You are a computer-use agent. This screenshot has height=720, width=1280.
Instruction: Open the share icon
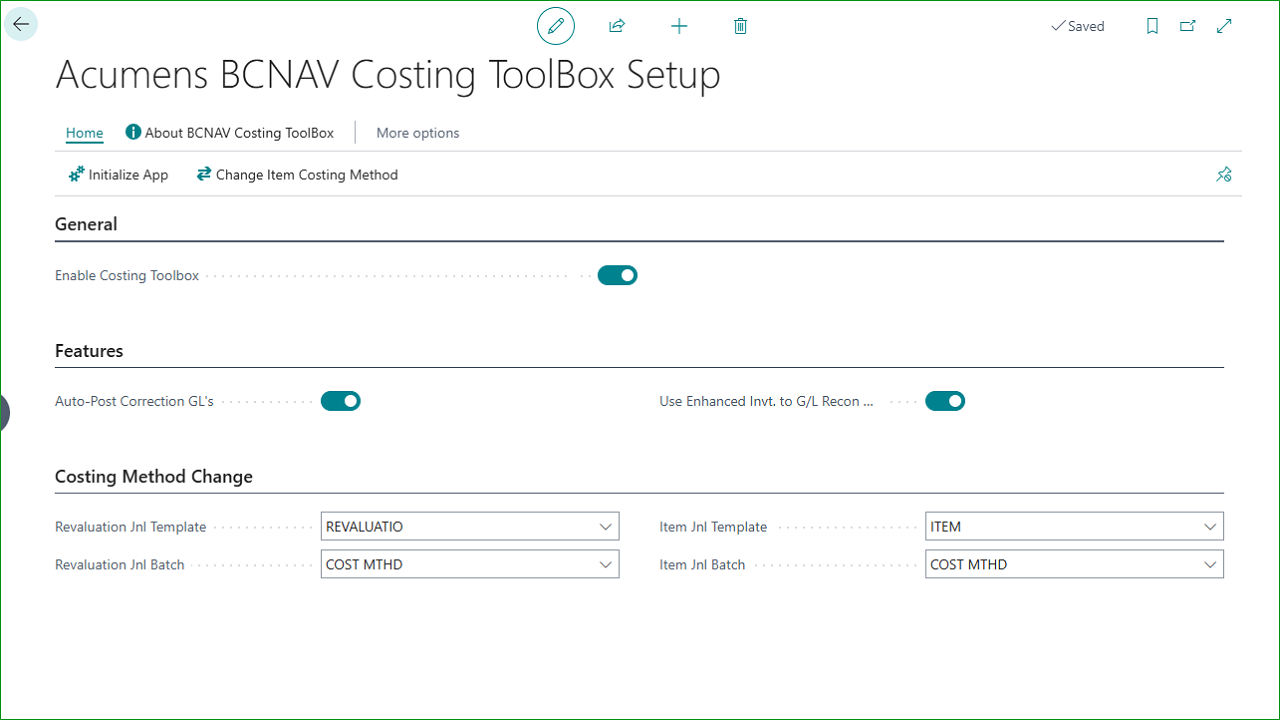coord(617,26)
